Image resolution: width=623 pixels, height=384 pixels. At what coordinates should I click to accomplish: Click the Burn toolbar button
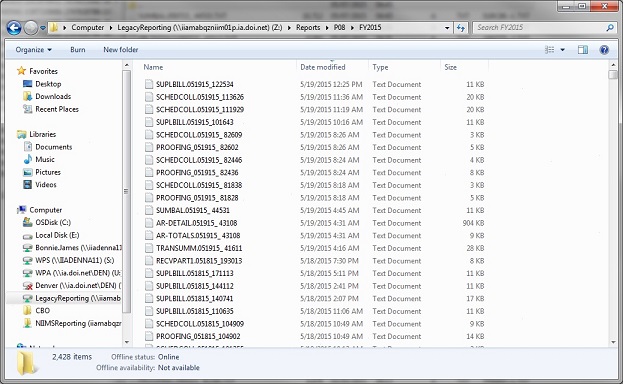pyautogui.click(x=77, y=50)
